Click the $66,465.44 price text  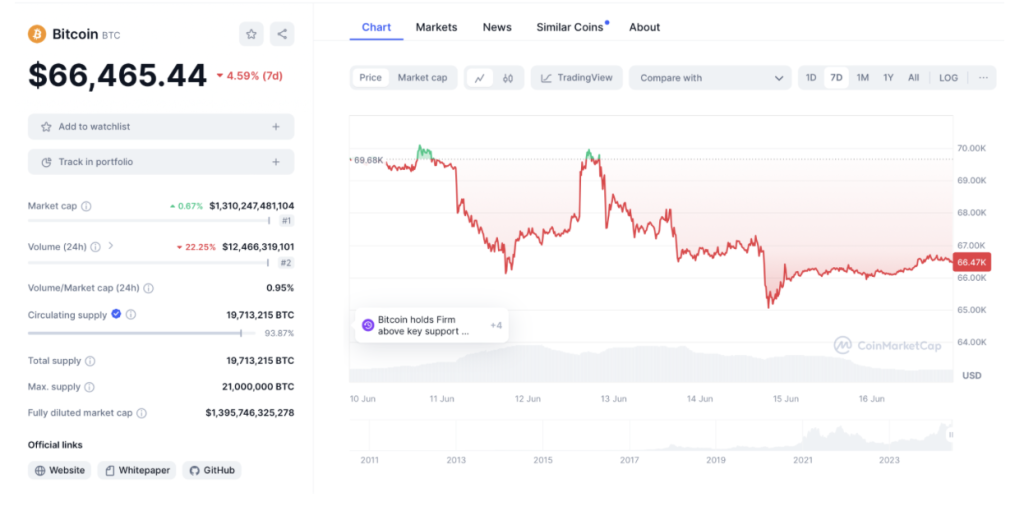click(117, 75)
